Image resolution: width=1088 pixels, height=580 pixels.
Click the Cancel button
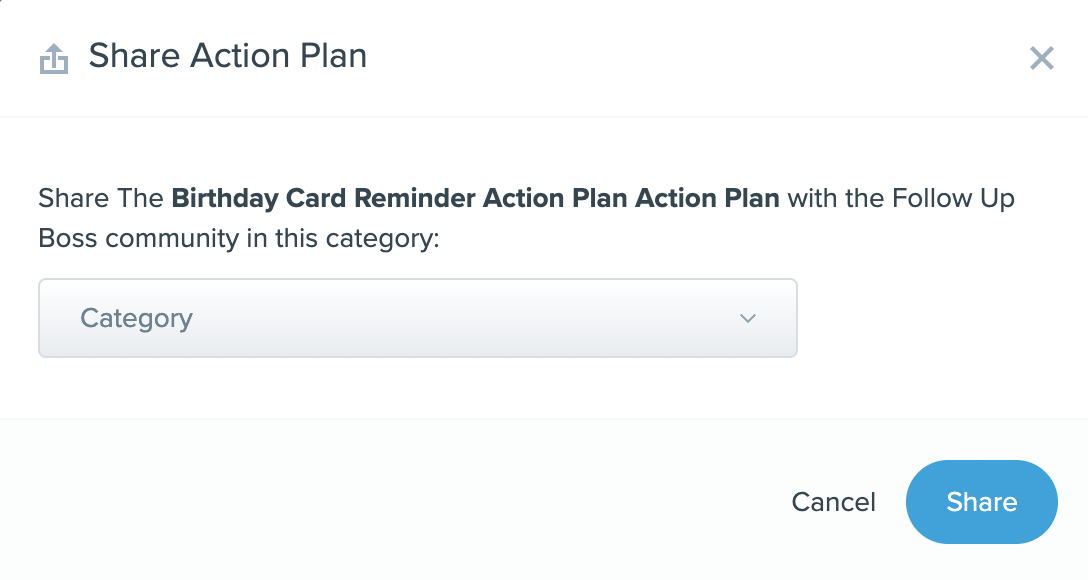833,502
